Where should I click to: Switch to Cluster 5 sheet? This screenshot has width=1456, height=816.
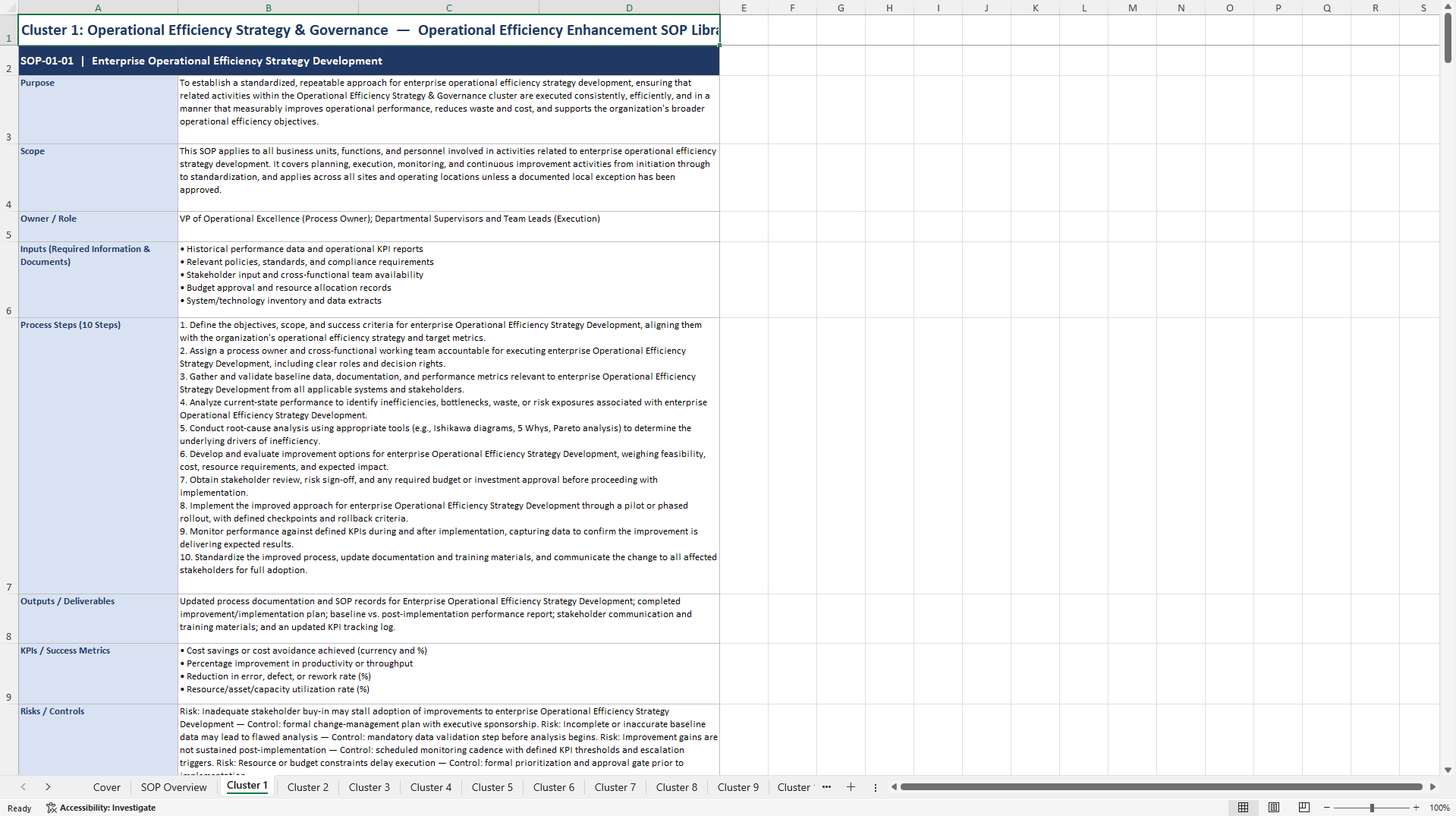point(492,787)
